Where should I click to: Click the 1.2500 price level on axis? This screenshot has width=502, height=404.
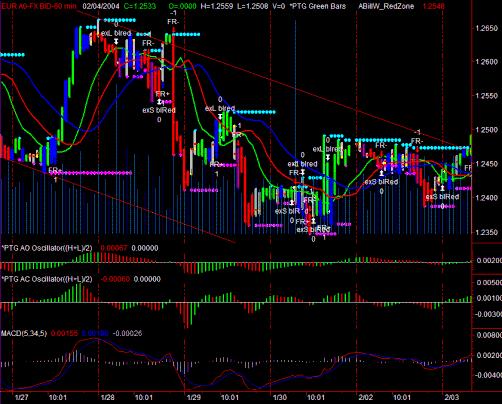pyautogui.click(x=487, y=130)
